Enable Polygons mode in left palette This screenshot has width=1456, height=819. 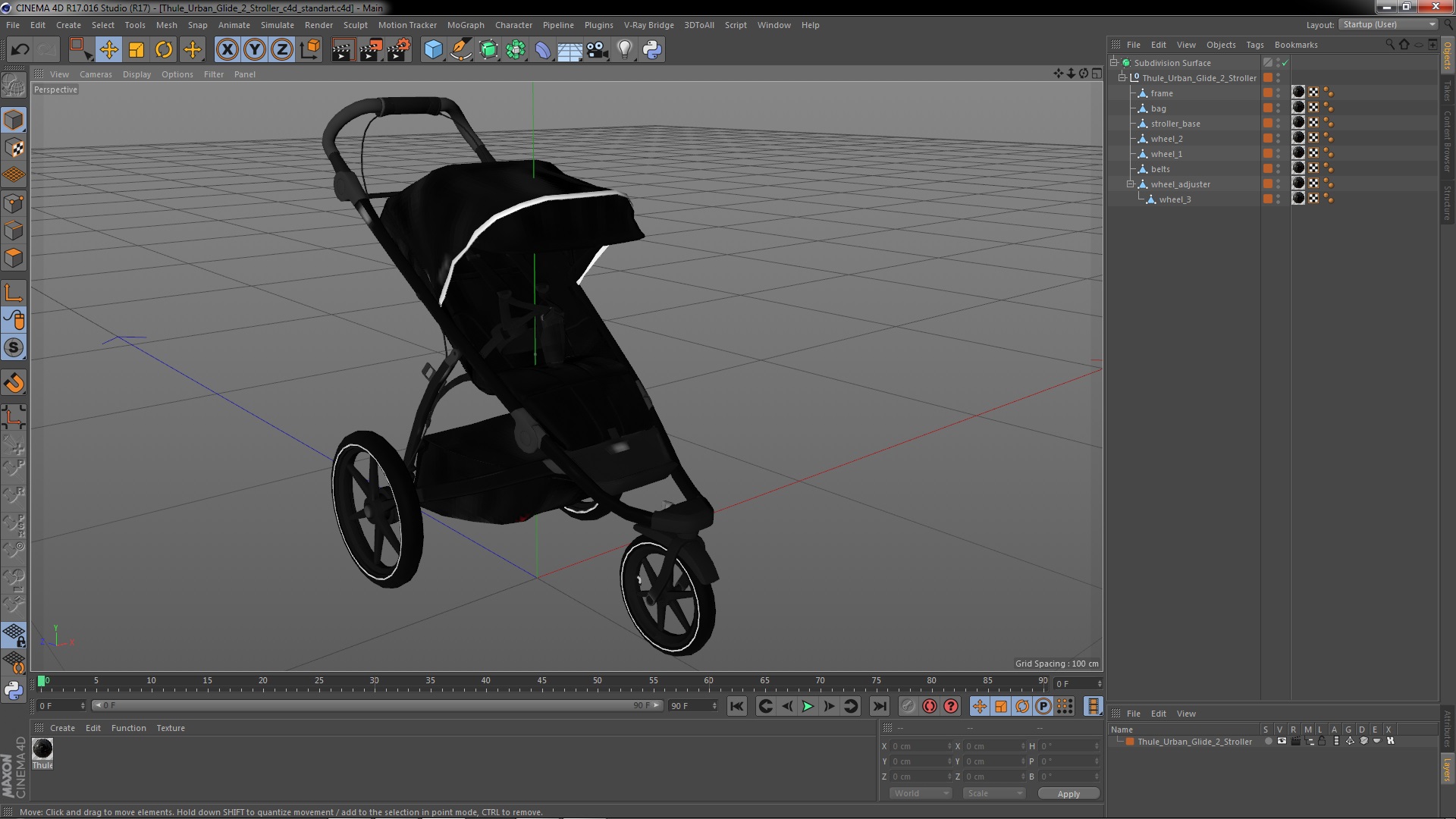14,258
